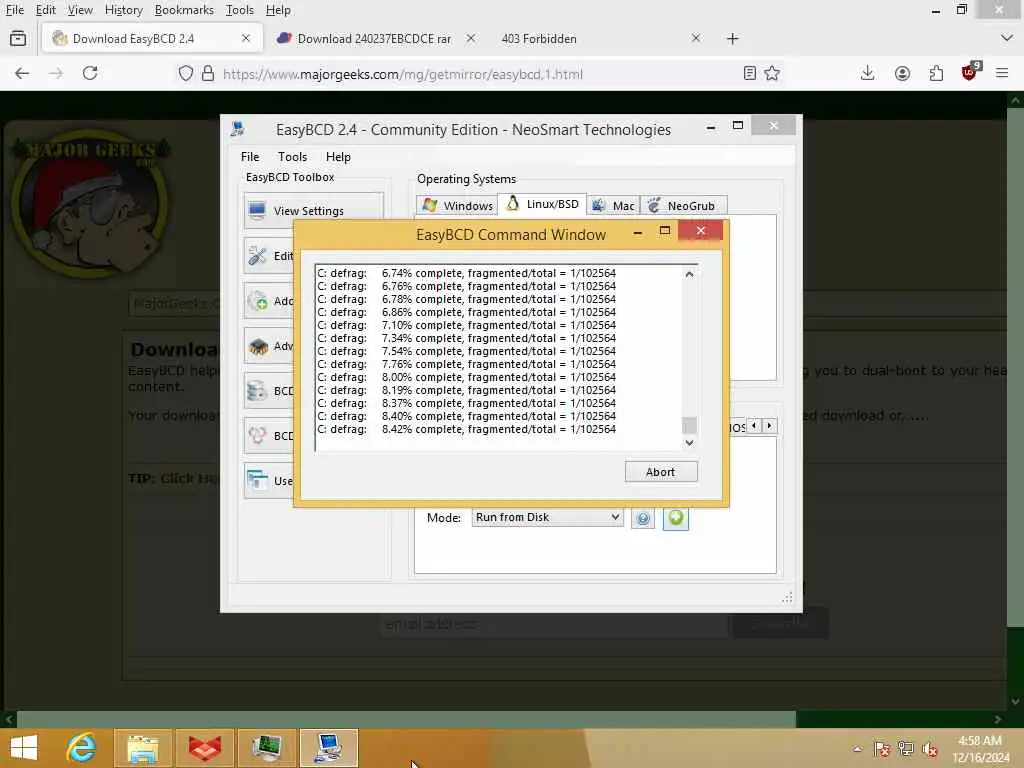Go back with the browser back arrow
The height and width of the screenshot is (768, 1024).
(x=22, y=73)
